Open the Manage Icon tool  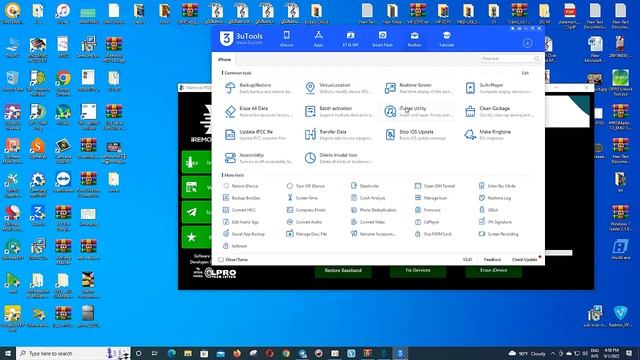[x=431, y=198]
